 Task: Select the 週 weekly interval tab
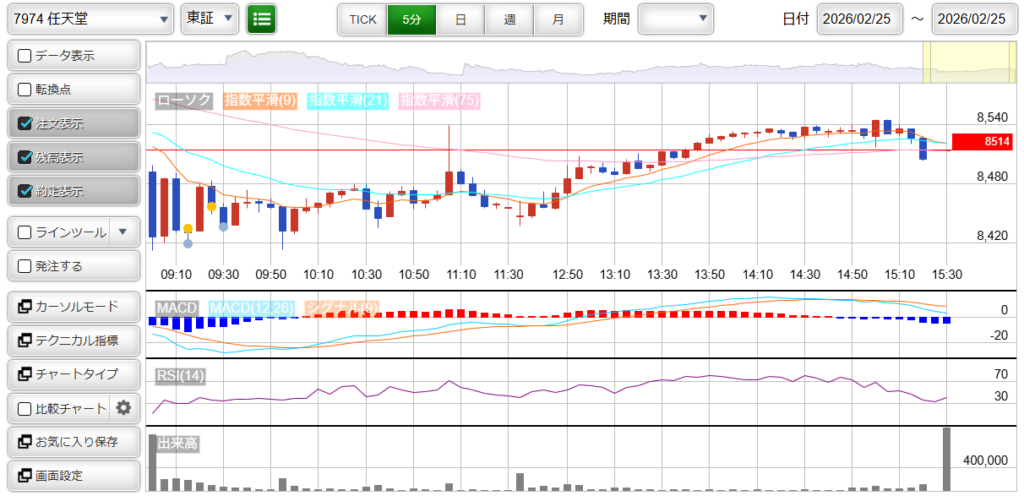pyautogui.click(x=510, y=19)
